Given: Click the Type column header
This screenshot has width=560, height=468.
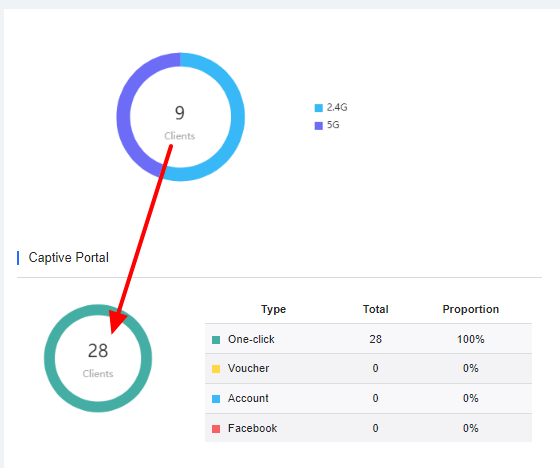Looking at the screenshot, I should coord(274,309).
